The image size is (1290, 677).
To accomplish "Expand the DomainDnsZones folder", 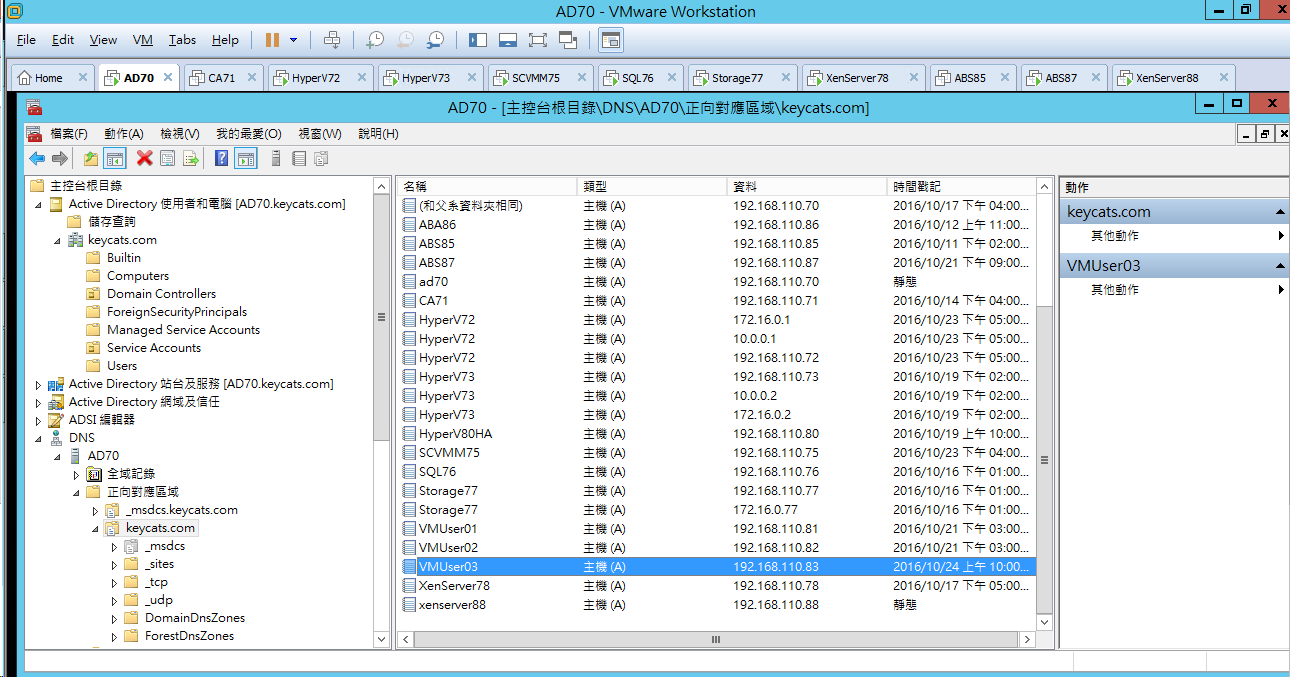I will coord(115,618).
